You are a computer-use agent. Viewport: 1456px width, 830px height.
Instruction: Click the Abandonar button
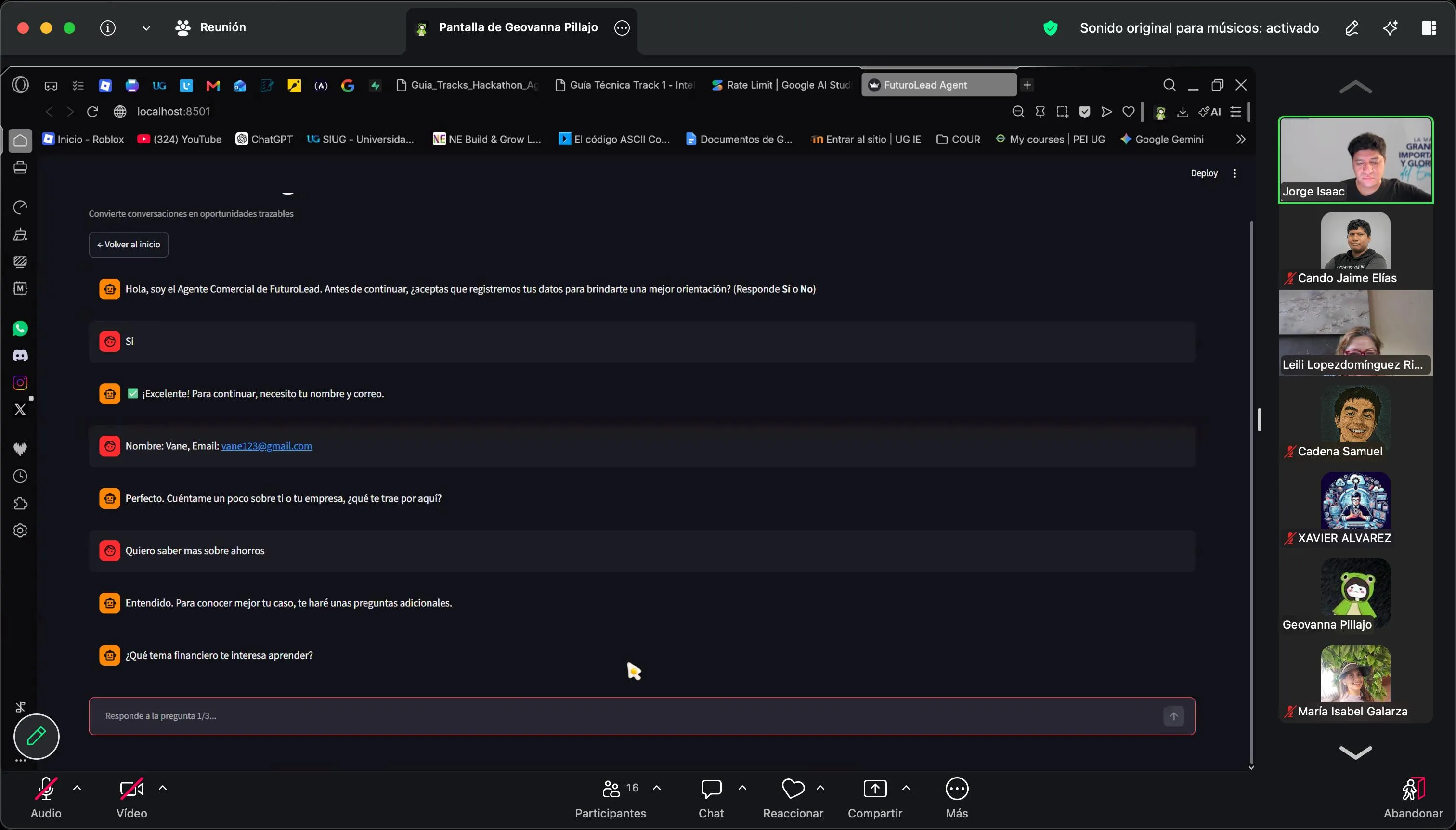(x=1413, y=798)
